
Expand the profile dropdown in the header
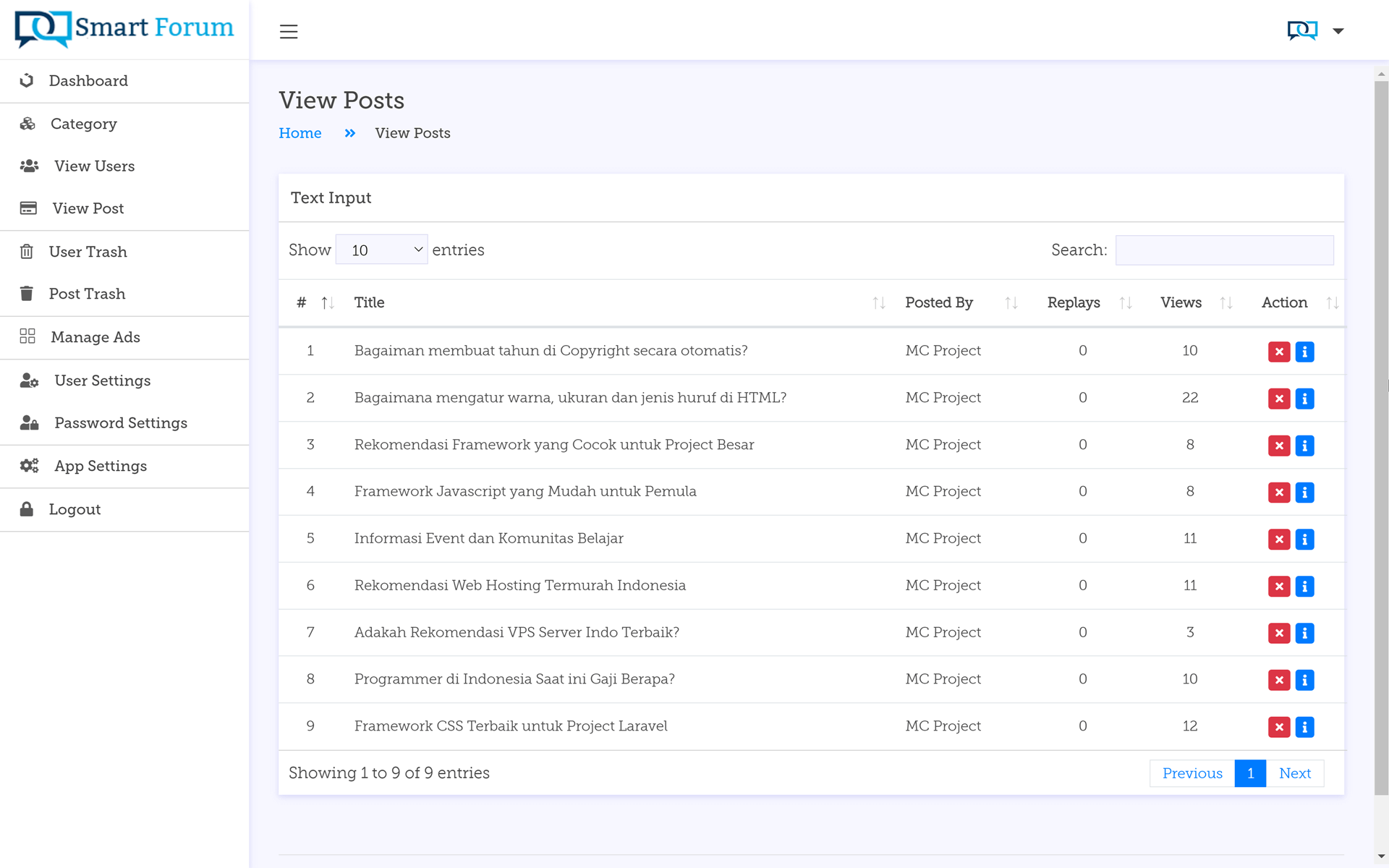click(1337, 30)
